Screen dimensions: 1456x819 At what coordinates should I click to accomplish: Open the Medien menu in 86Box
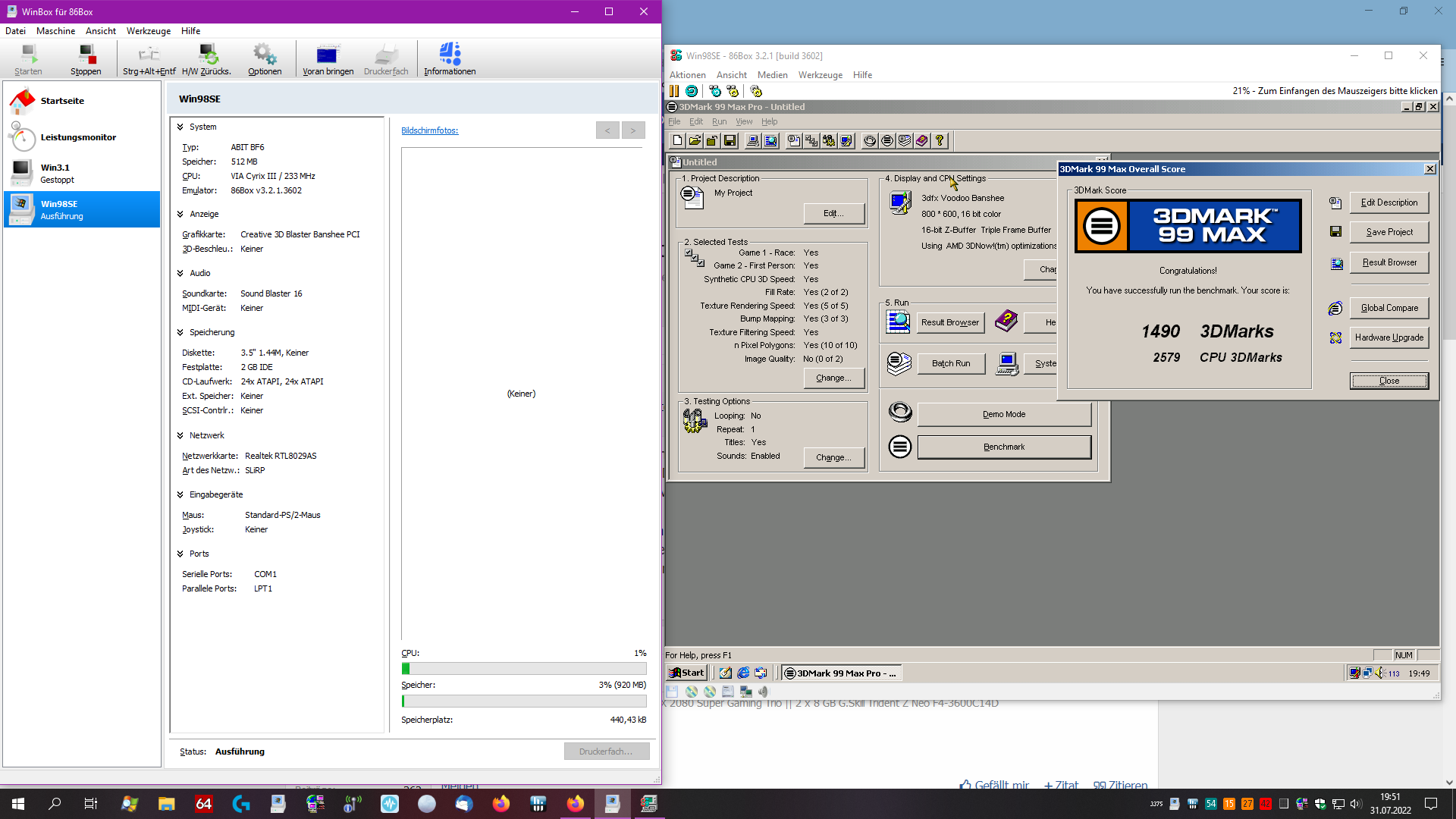(772, 75)
